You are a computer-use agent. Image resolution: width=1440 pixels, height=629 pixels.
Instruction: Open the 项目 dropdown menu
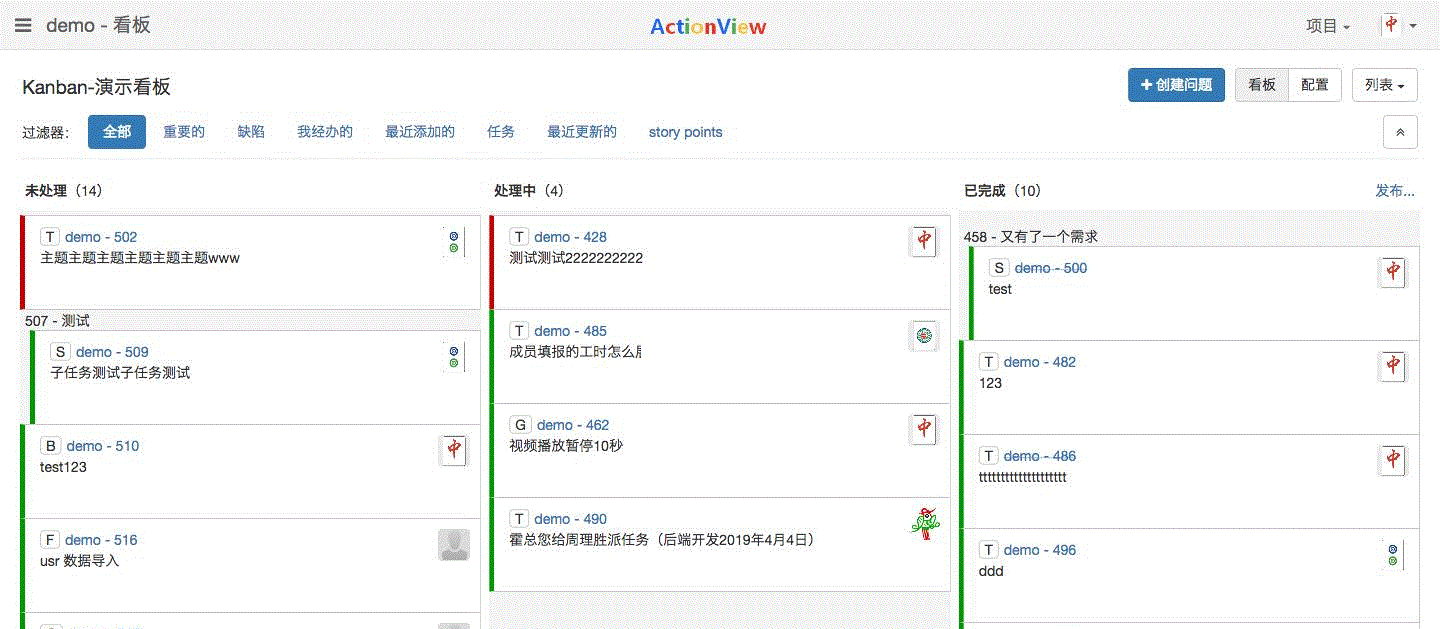pos(1328,26)
